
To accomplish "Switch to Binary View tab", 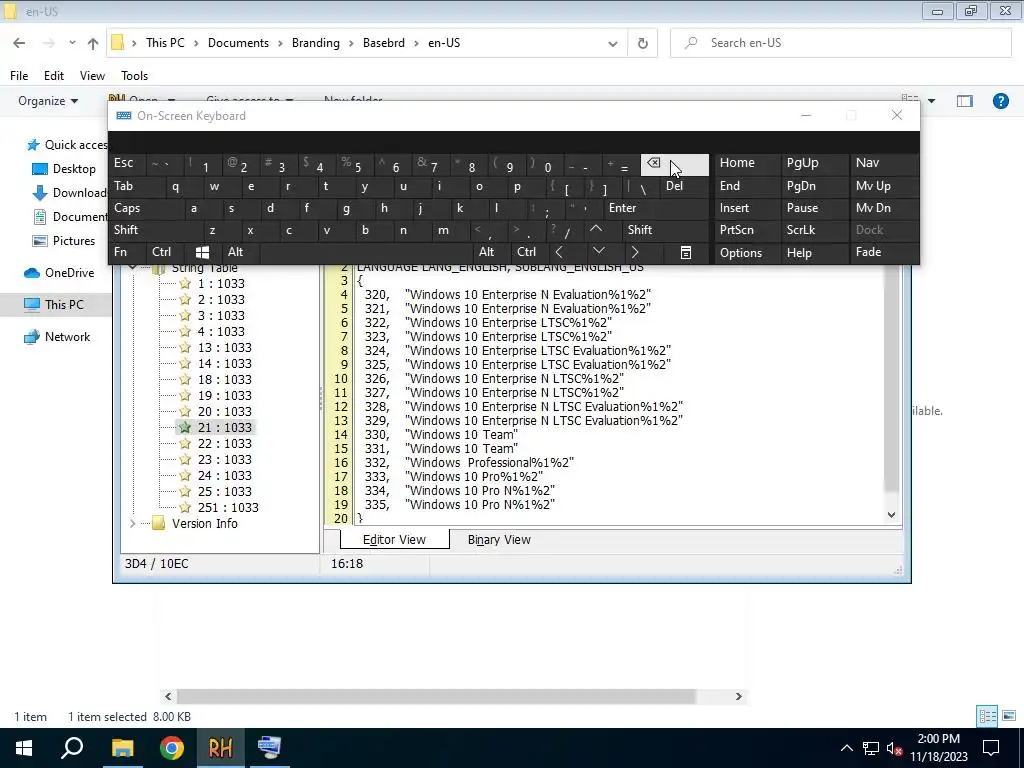I will pyautogui.click(x=499, y=539).
